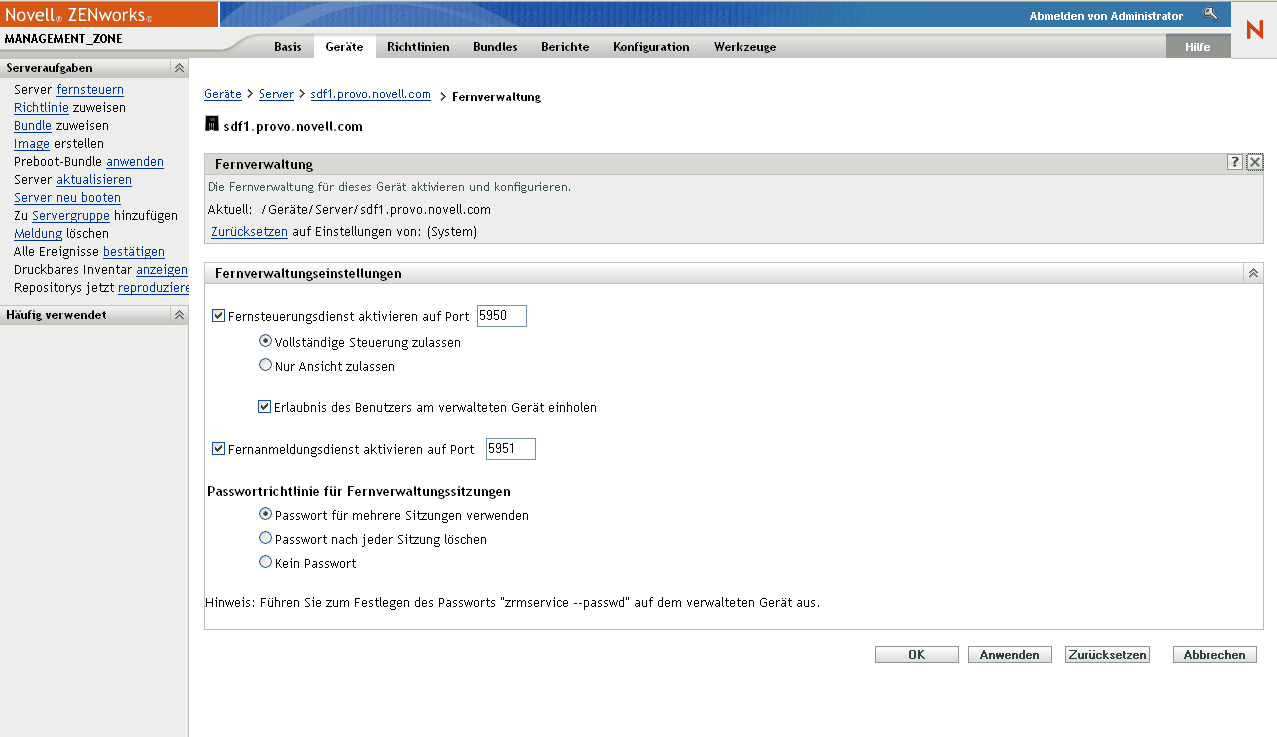Click the Preboot-Bundle anwenden link
Image resolution: width=1277 pixels, height=737 pixels.
click(135, 162)
